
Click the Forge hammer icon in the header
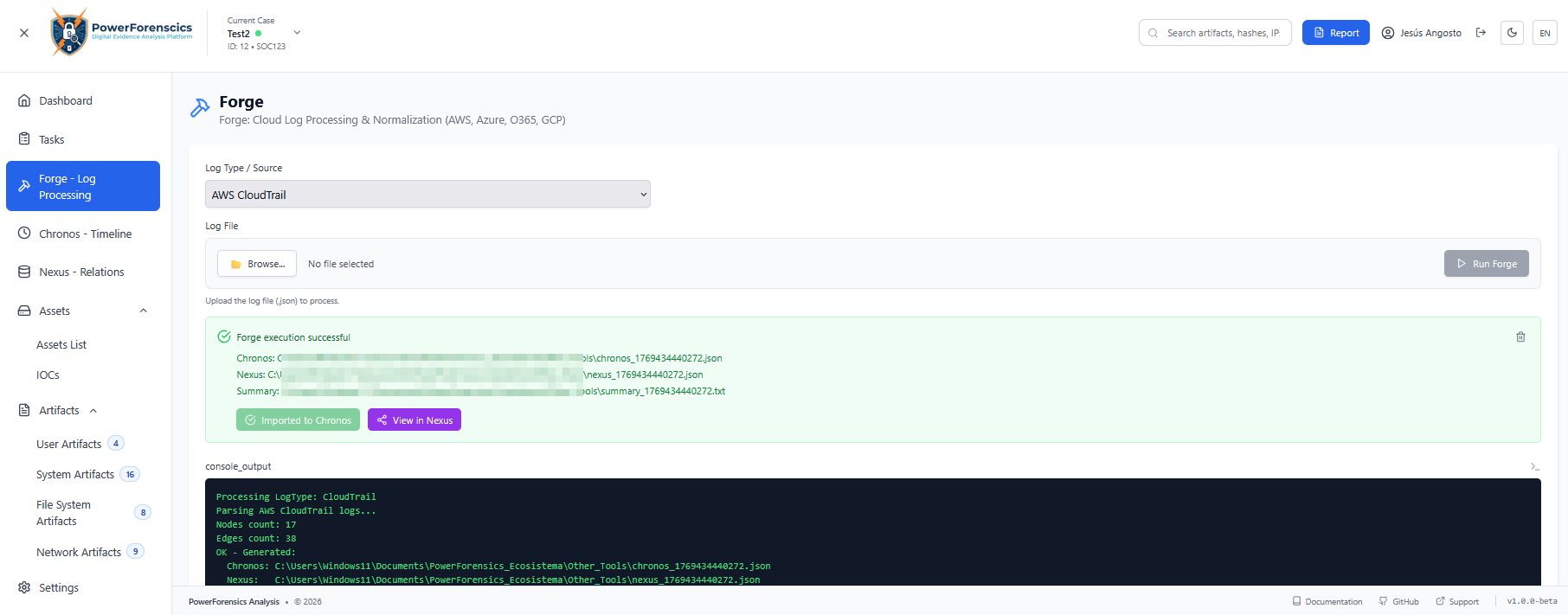(x=200, y=108)
